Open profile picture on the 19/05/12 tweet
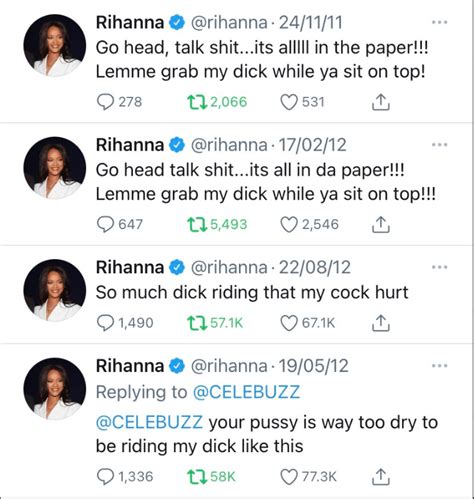Viewport: 474px width, 499px height. point(55,389)
